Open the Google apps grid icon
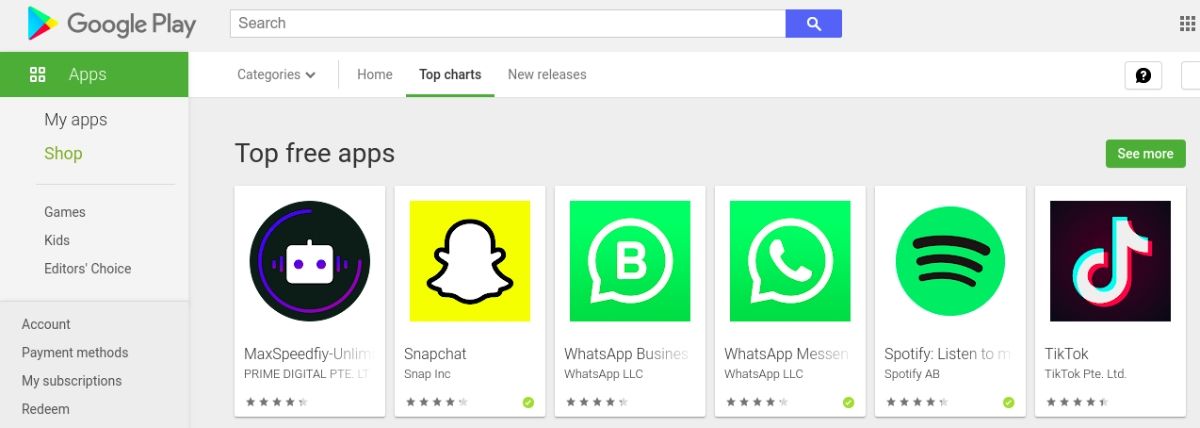The width and height of the screenshot is (1200, 428). pos(1187,24)
